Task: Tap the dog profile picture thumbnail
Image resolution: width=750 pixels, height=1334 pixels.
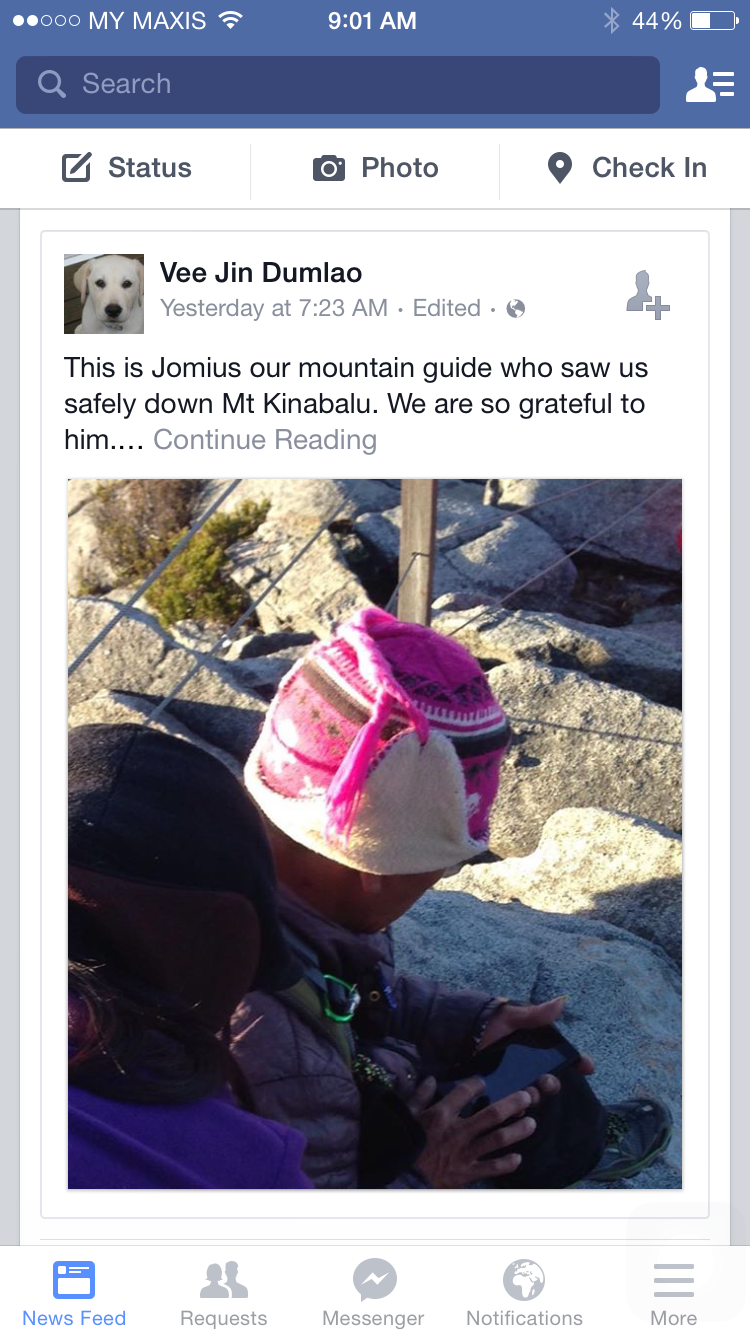Action: pyautogui.click(x=104, y=294)
